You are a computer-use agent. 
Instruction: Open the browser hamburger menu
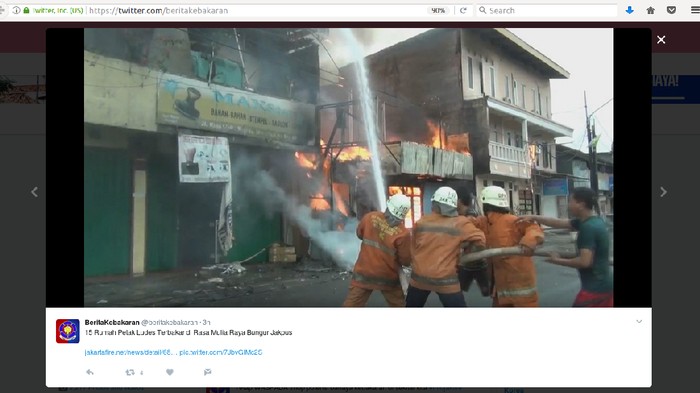pos(695,10)
